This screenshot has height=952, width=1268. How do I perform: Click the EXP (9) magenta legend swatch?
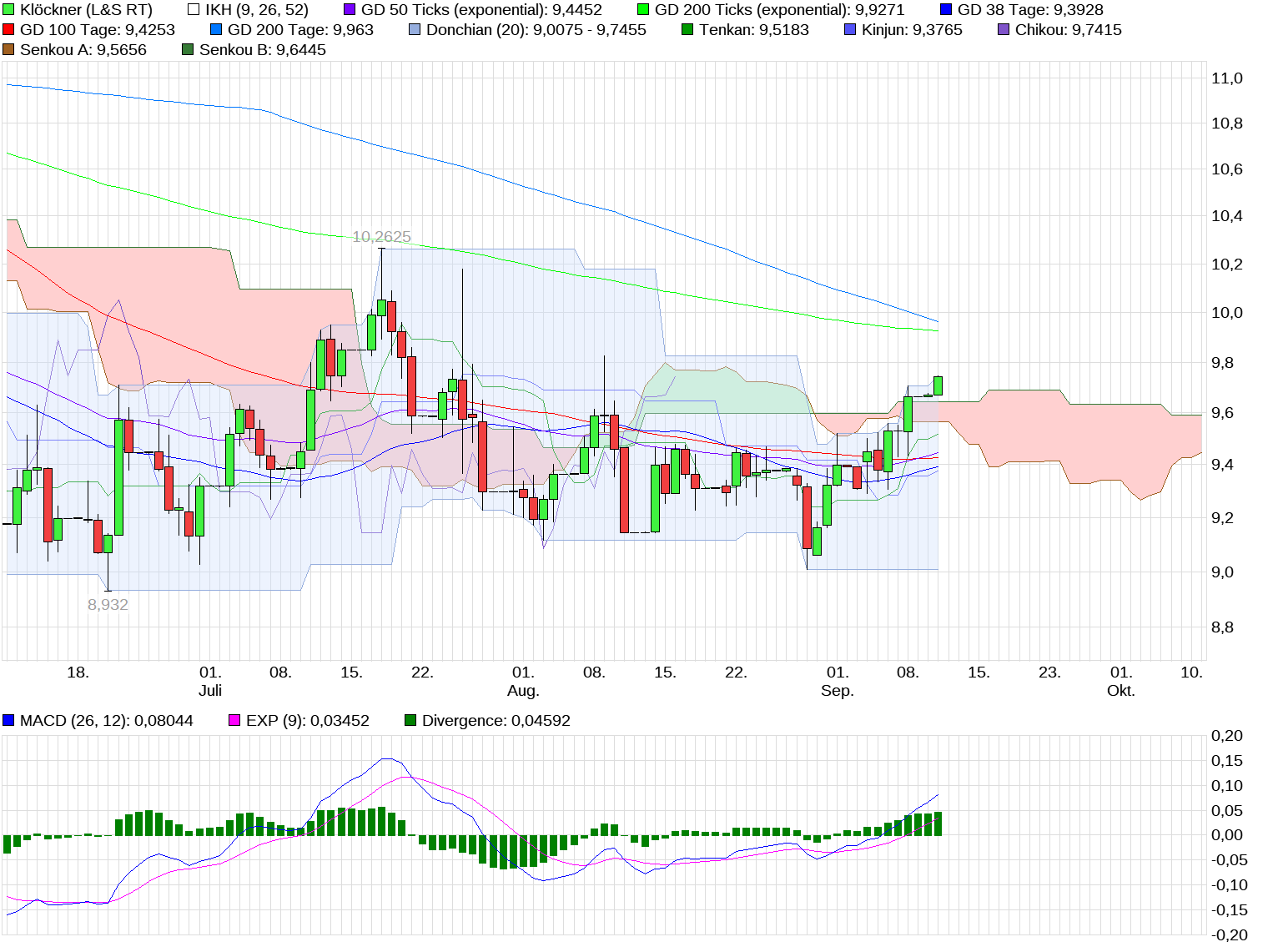234,720
